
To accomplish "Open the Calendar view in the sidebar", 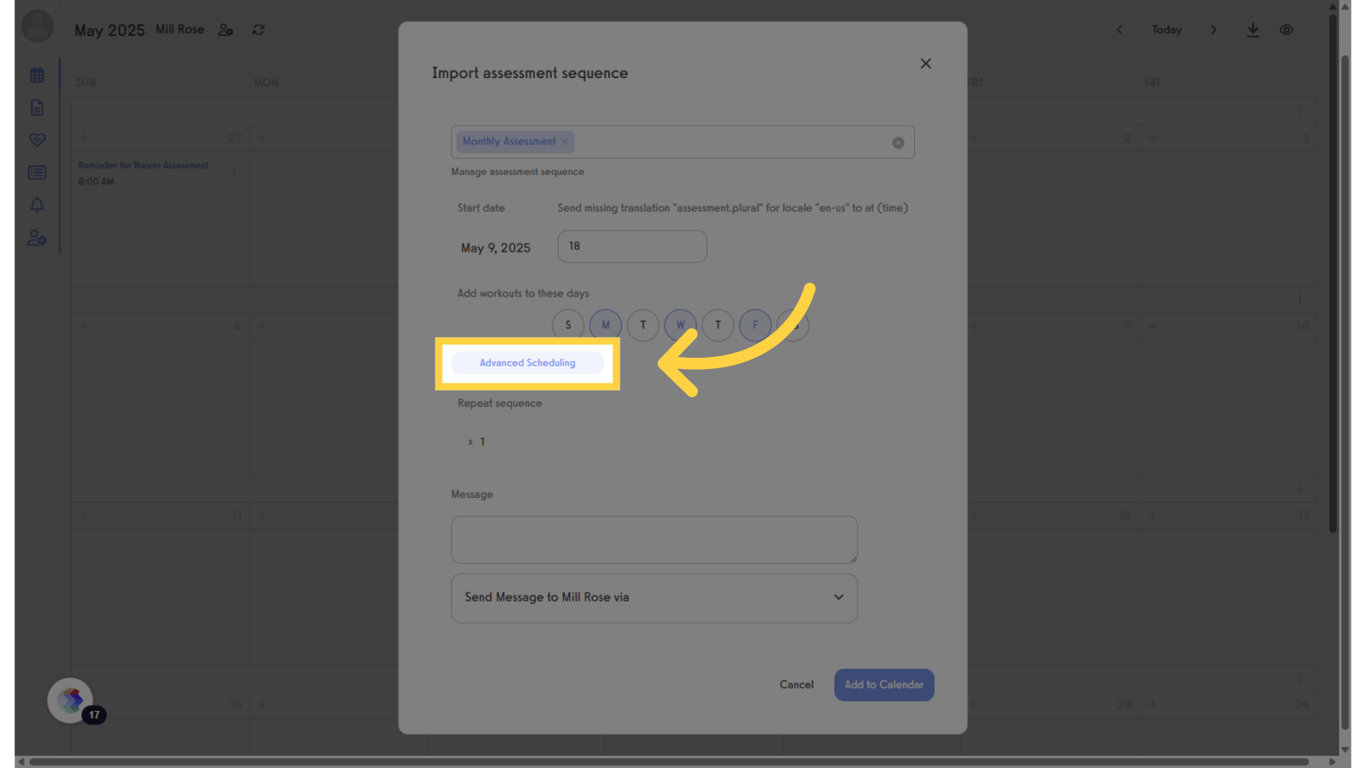I will [37, 74].
